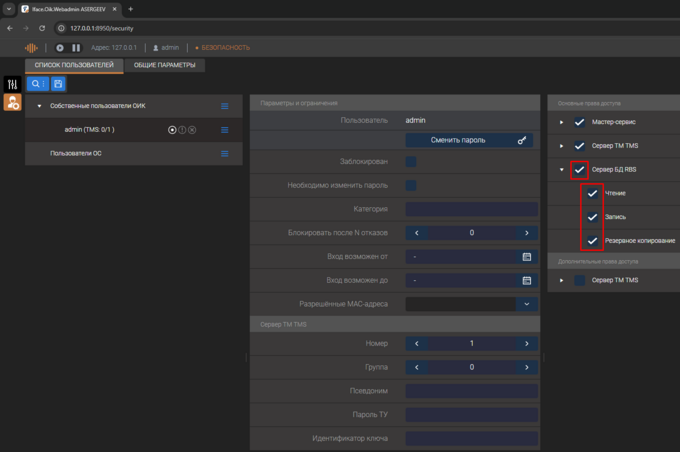
Task: Collapse the Сервер БД RBS tree node
Action: [562, 170]
